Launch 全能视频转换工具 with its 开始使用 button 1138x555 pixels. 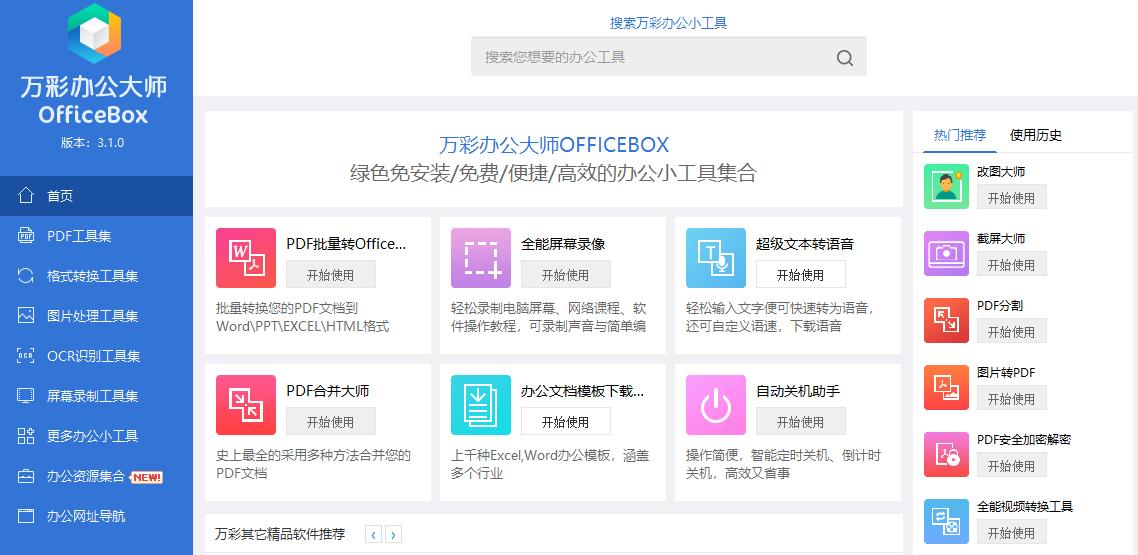(x=1012, y=533)
